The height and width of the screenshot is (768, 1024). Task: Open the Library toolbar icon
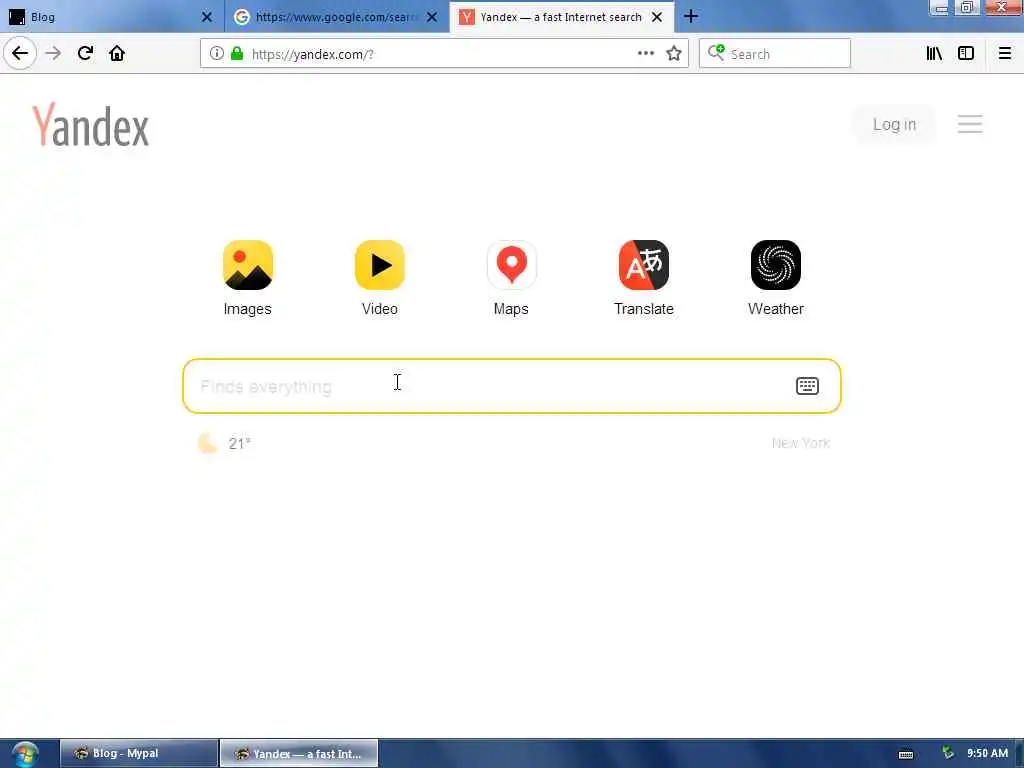[934, 54]
